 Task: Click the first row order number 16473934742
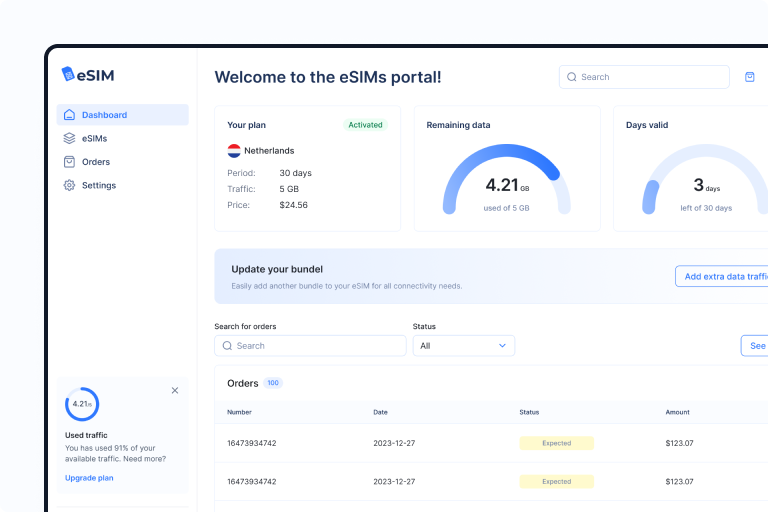tap(252, 443)
